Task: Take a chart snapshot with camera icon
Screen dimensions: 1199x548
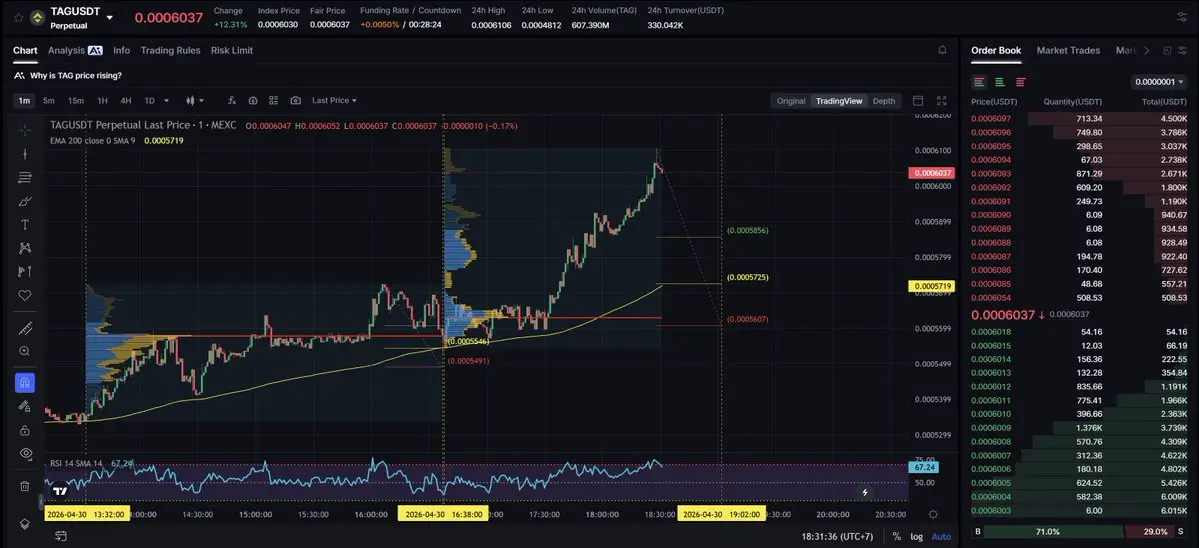Action: tap(295, 101)
